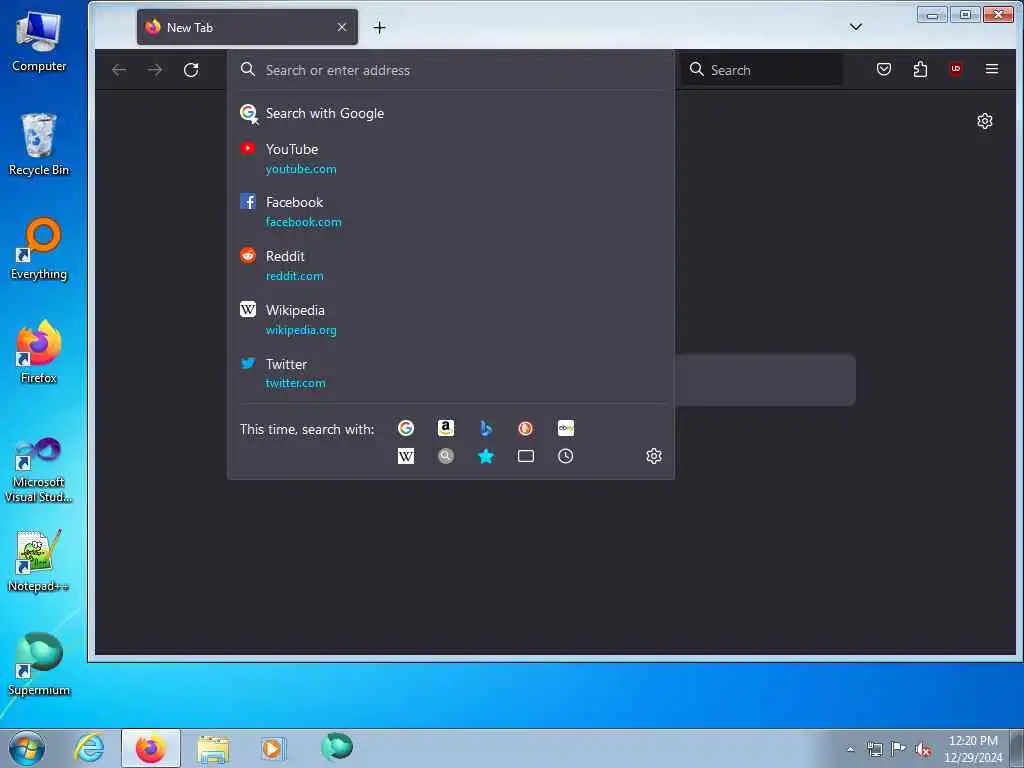
Task: Pick Wikipedia one-off search engine icon
Action: coord(406,456)
